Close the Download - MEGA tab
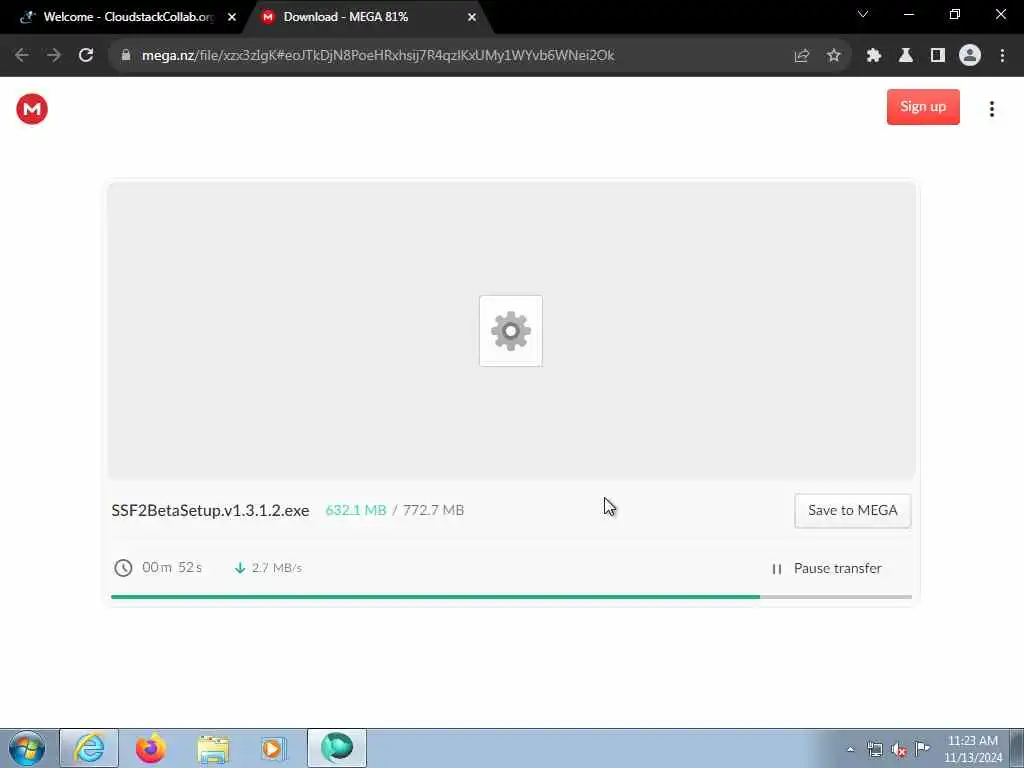Screen dimensions: 1024x768 click(472, 17)
